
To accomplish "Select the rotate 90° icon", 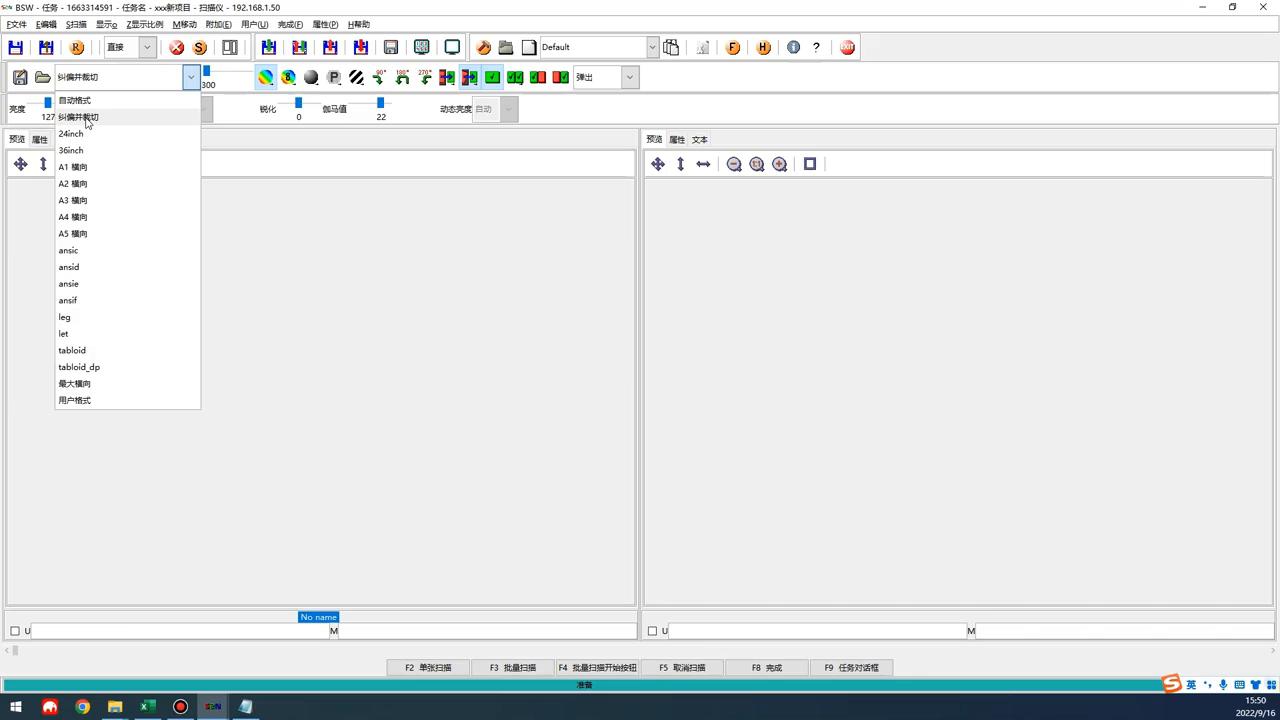I will 379,77.
